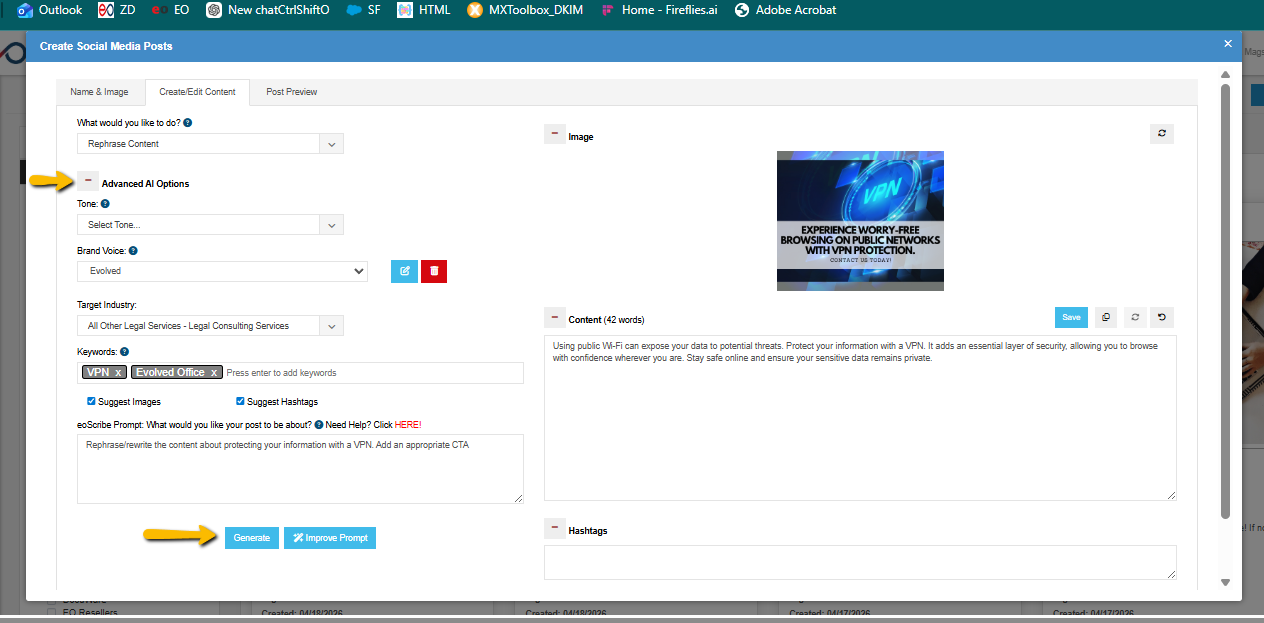
Task: Collapse the Image section
Action: click(x=555, y=133)
